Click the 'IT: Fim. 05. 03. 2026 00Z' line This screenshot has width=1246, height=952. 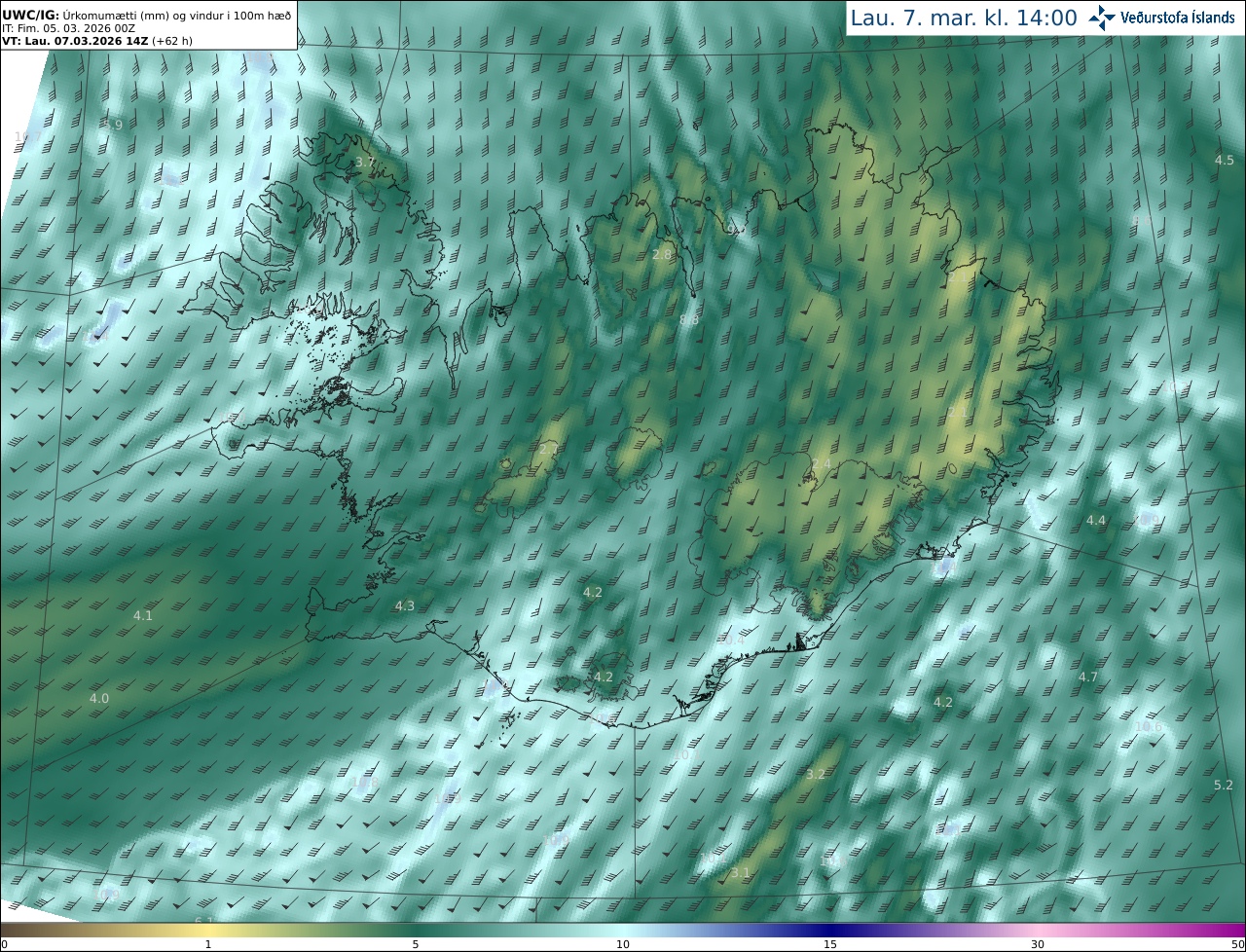pyautogui.click(x=69, y=28)
